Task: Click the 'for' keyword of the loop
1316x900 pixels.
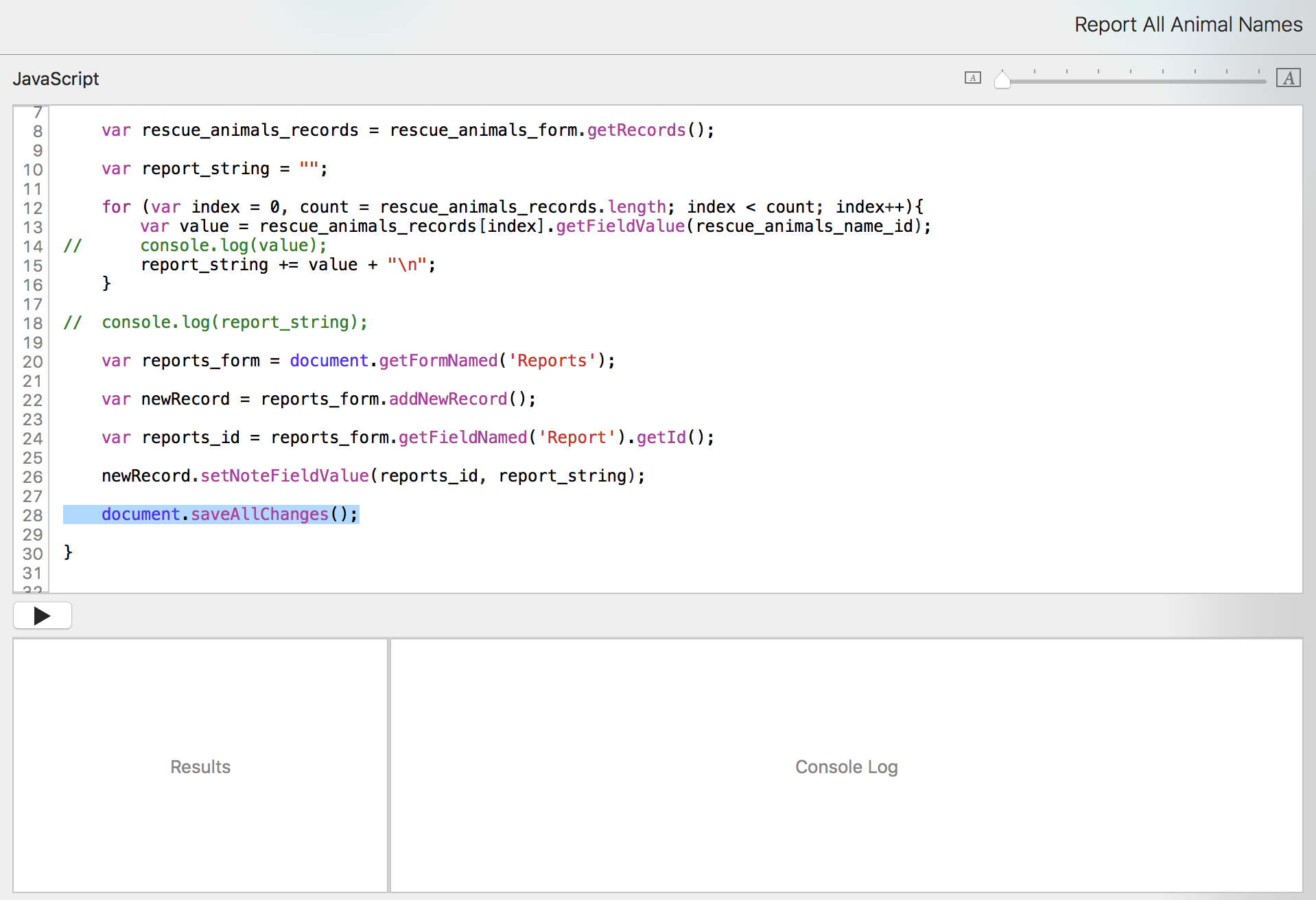Action: coord(116,207)
